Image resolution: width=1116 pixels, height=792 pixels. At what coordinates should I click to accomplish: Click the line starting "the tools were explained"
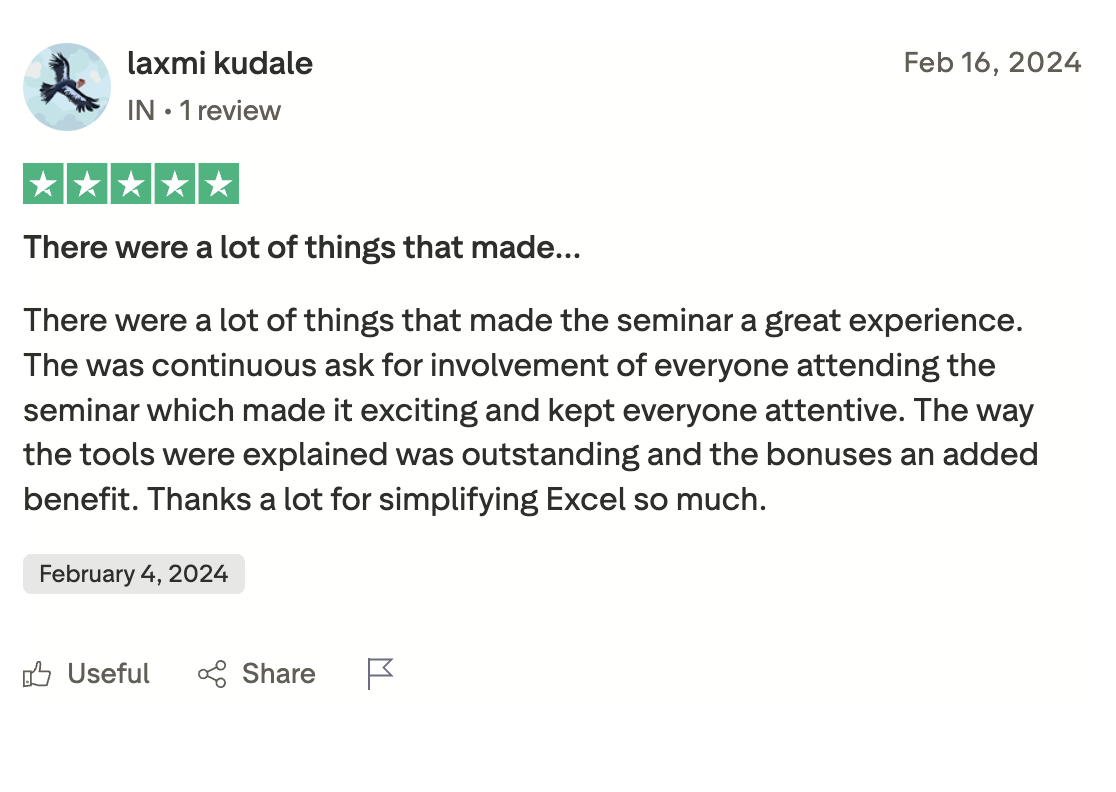530,455
